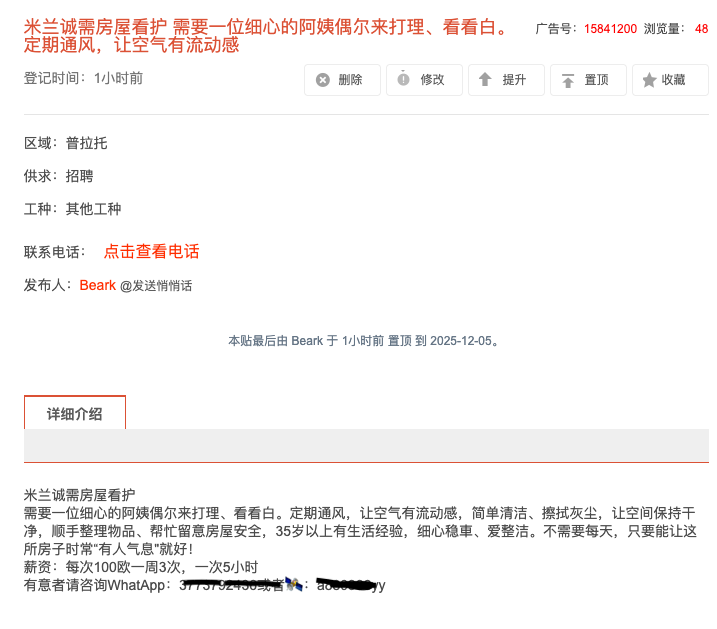717x629 pixels.
Task: Click the emoji icon in the WhatsApp line
Action: coord(294,583)
